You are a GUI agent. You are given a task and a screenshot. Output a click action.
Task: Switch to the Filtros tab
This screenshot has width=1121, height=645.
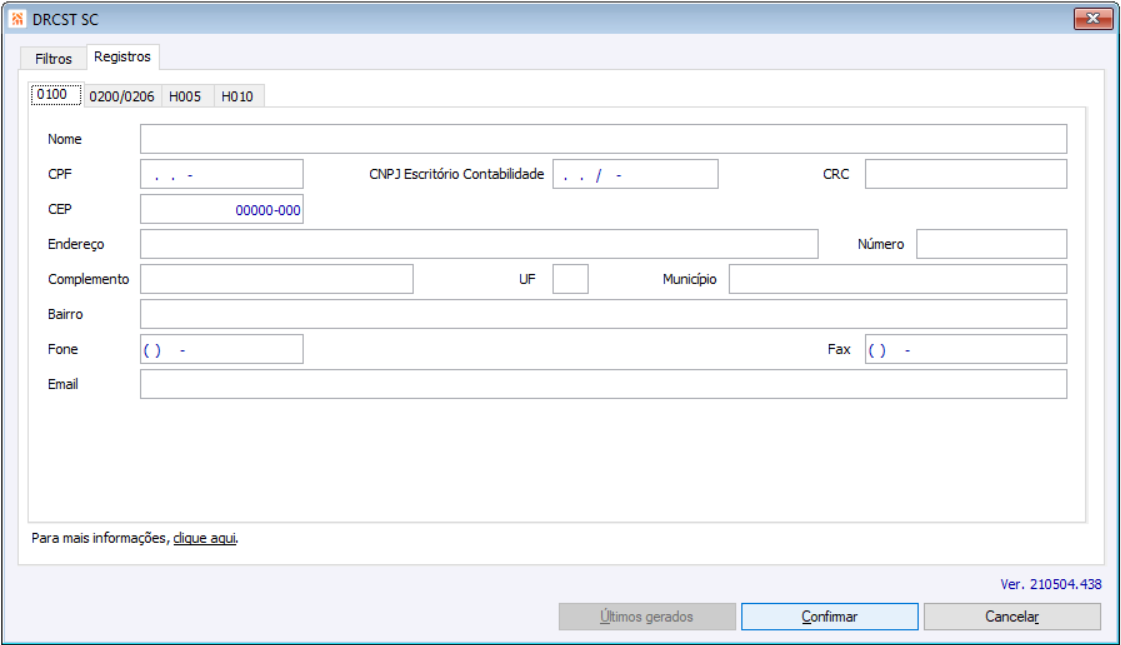pyautogui.click(x=54, y=59)
